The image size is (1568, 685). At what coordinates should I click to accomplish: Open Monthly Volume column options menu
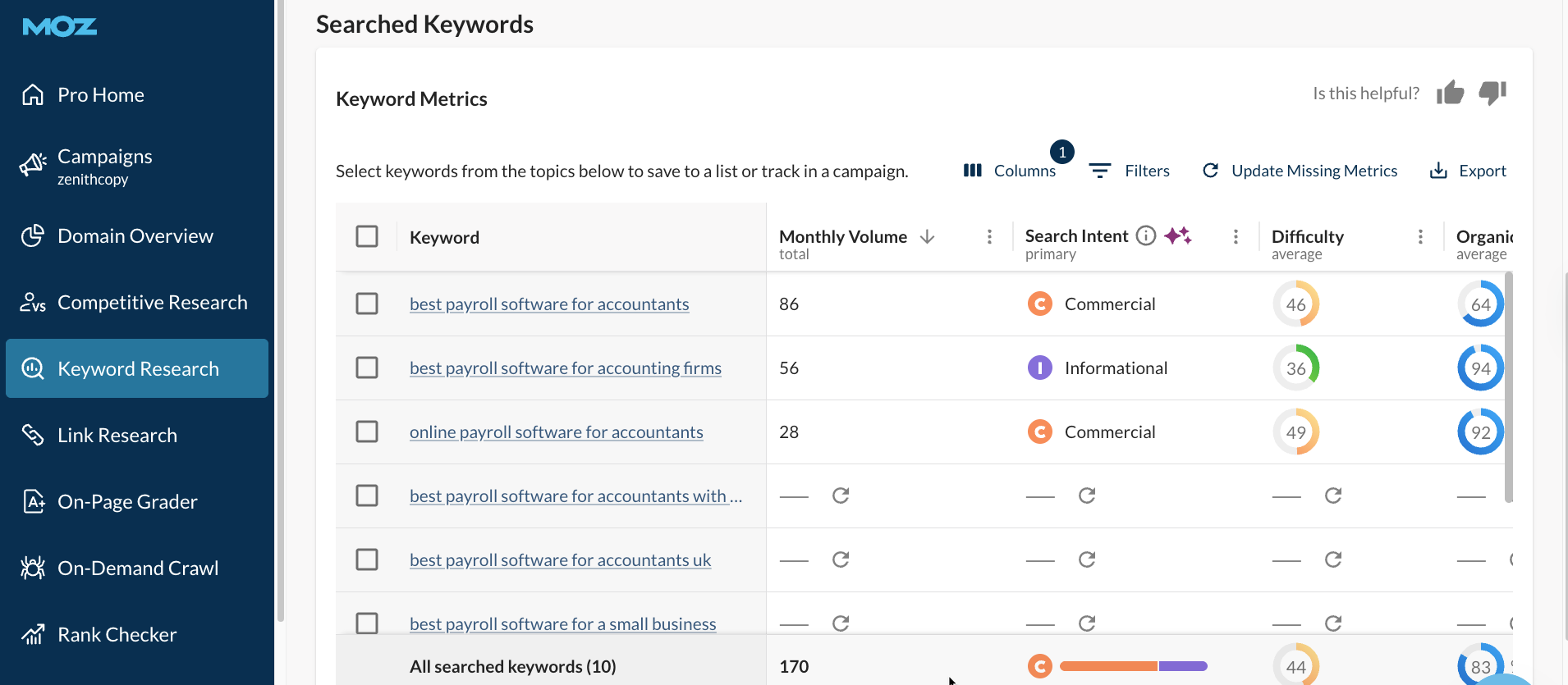click(x=989, y=236)
